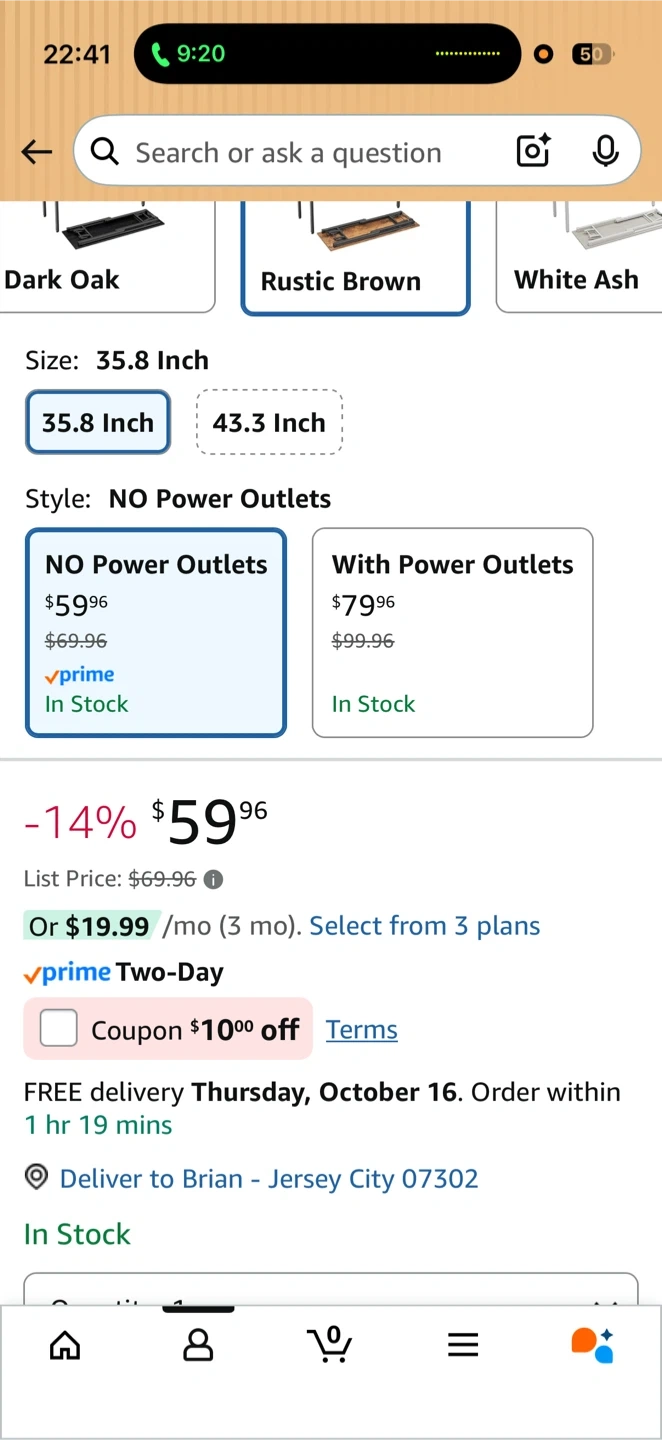662x1440 pixels.
Task: Expand the Quantity dropdown
Action: click(x=330, y=1291)
